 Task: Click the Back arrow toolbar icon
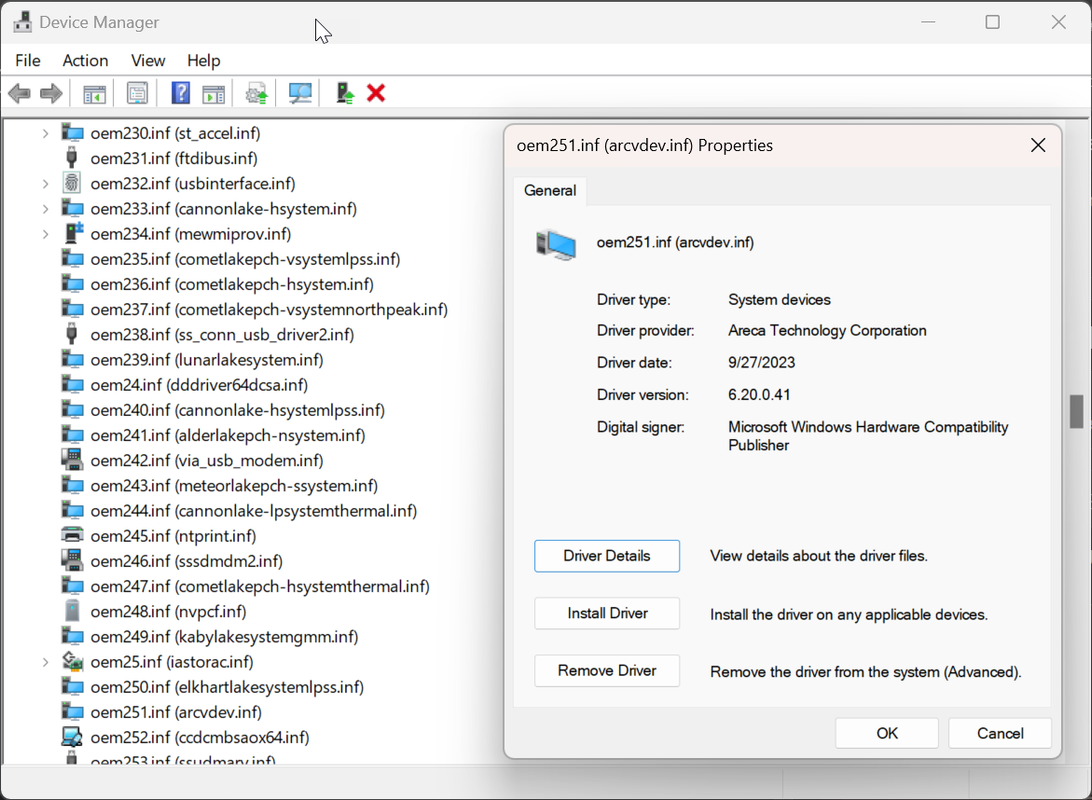click(x=20, y=93)
